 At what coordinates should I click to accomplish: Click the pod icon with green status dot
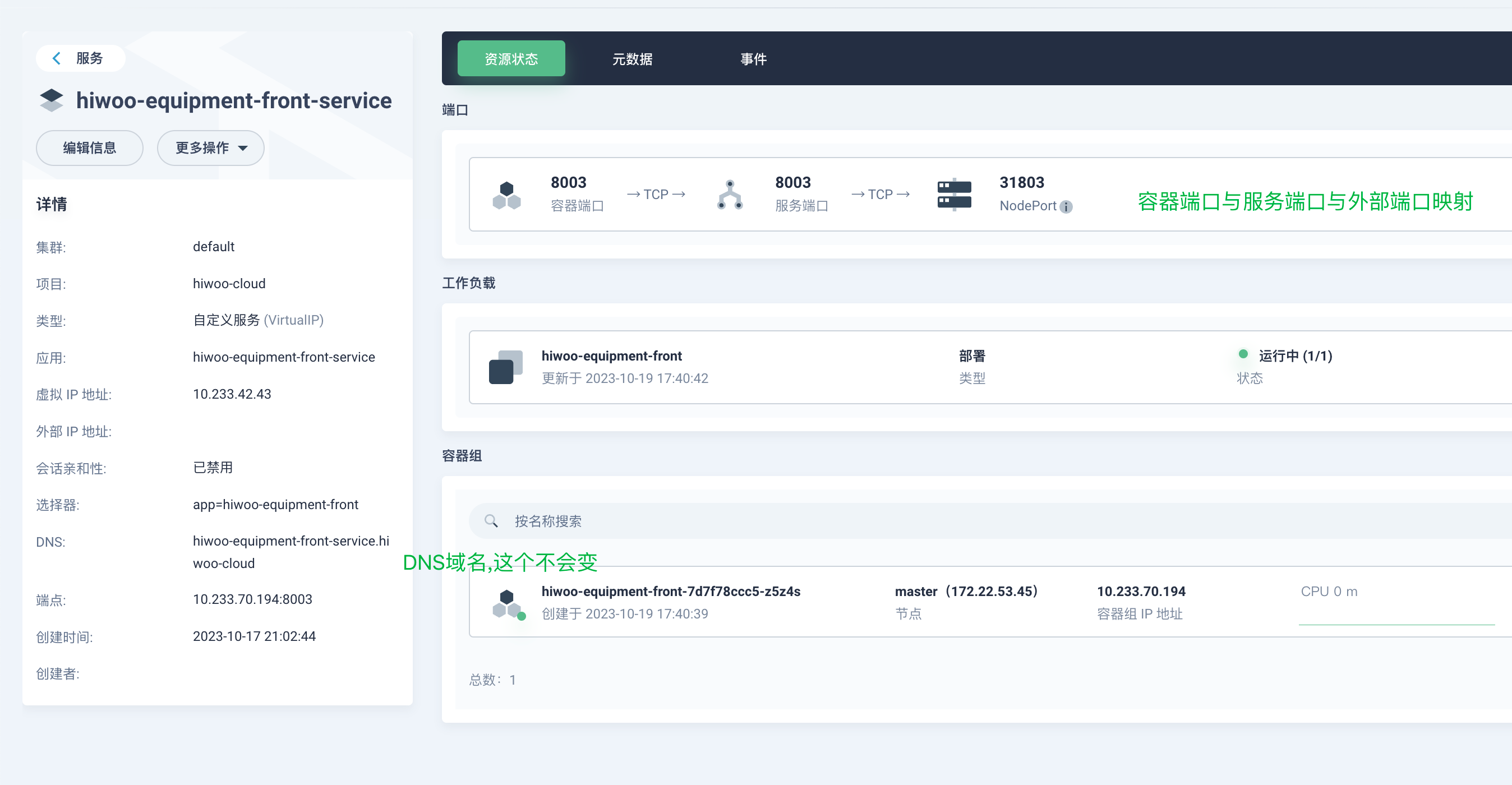click(508, 604)
